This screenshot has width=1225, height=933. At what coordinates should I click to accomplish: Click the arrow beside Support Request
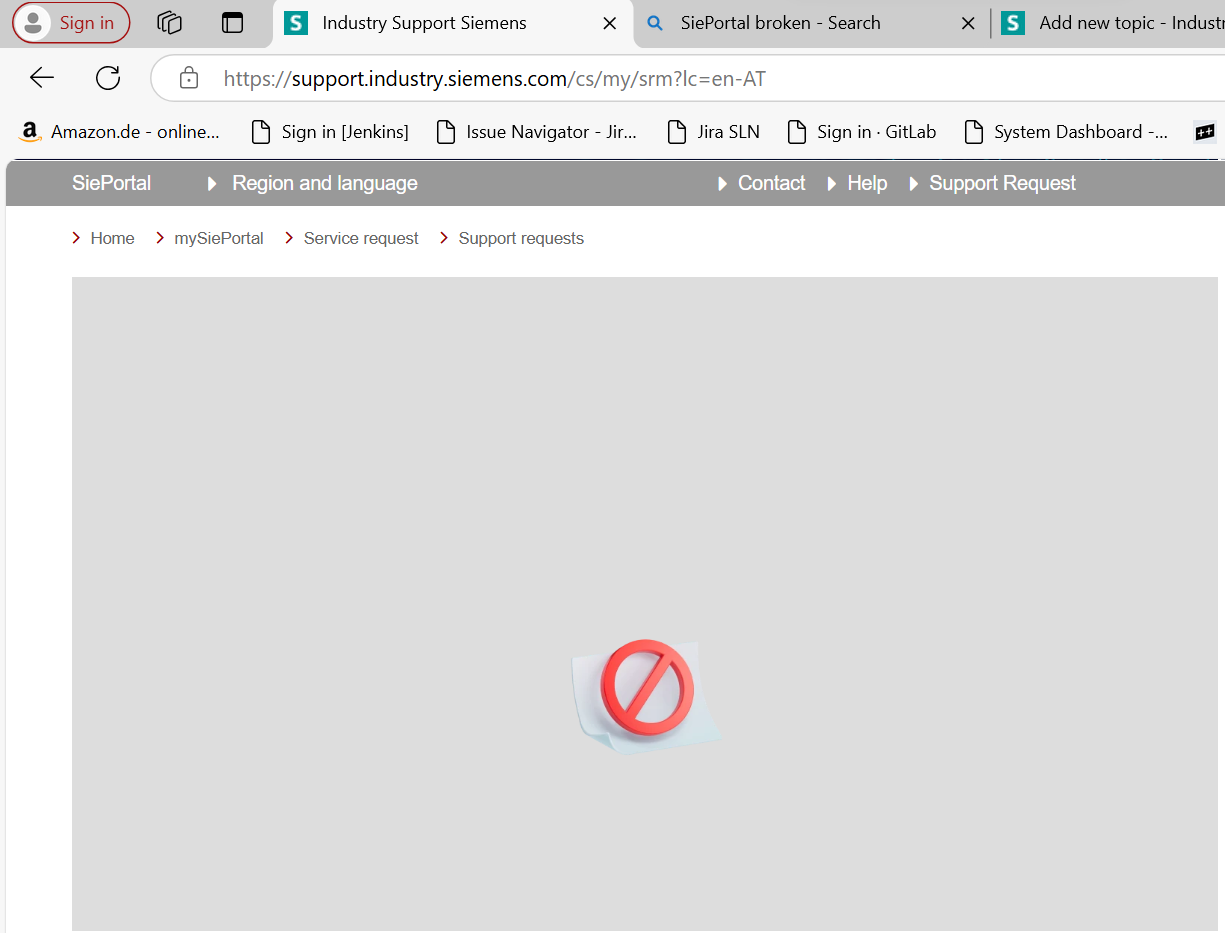[x=914, y=184]
